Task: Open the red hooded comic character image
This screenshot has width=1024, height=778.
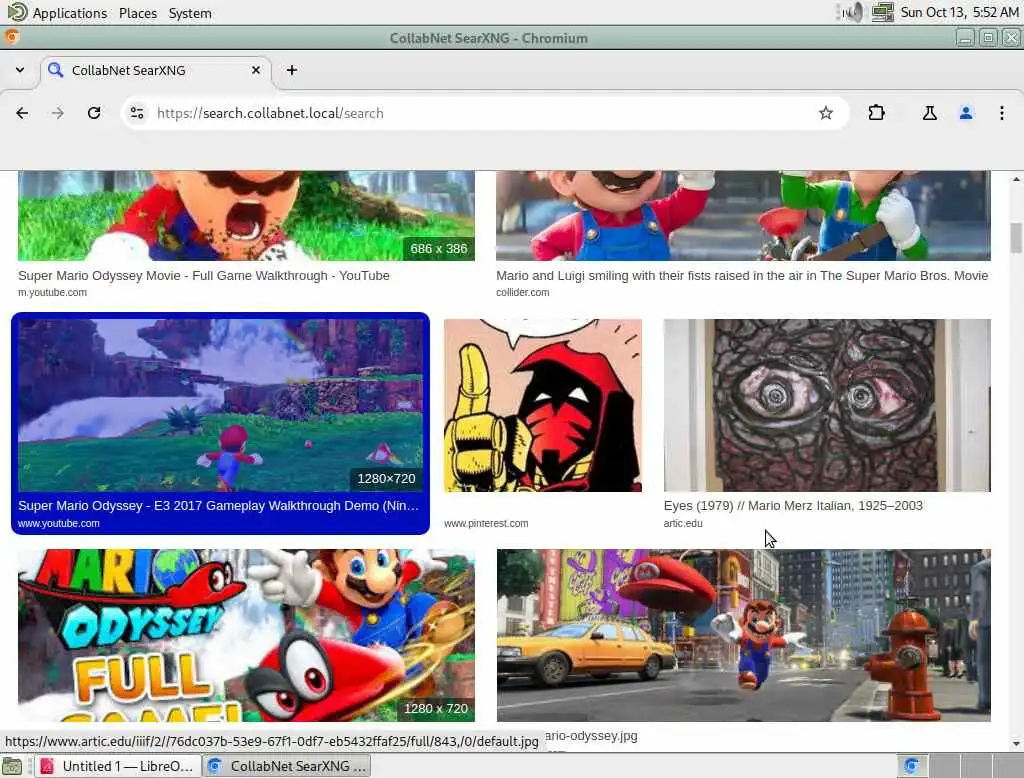Action: [x=543, y=405]
